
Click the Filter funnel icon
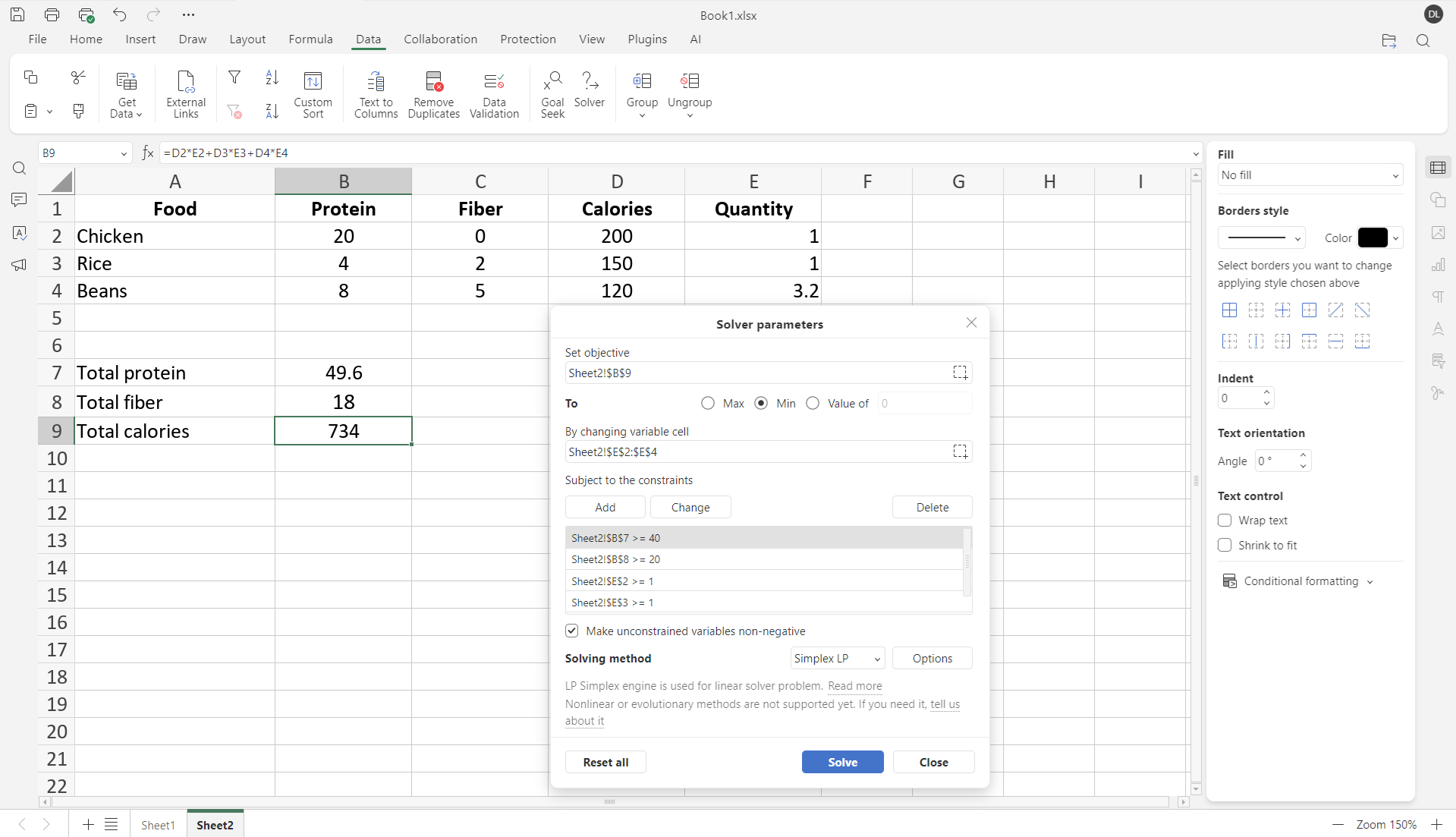click(234, 77)
